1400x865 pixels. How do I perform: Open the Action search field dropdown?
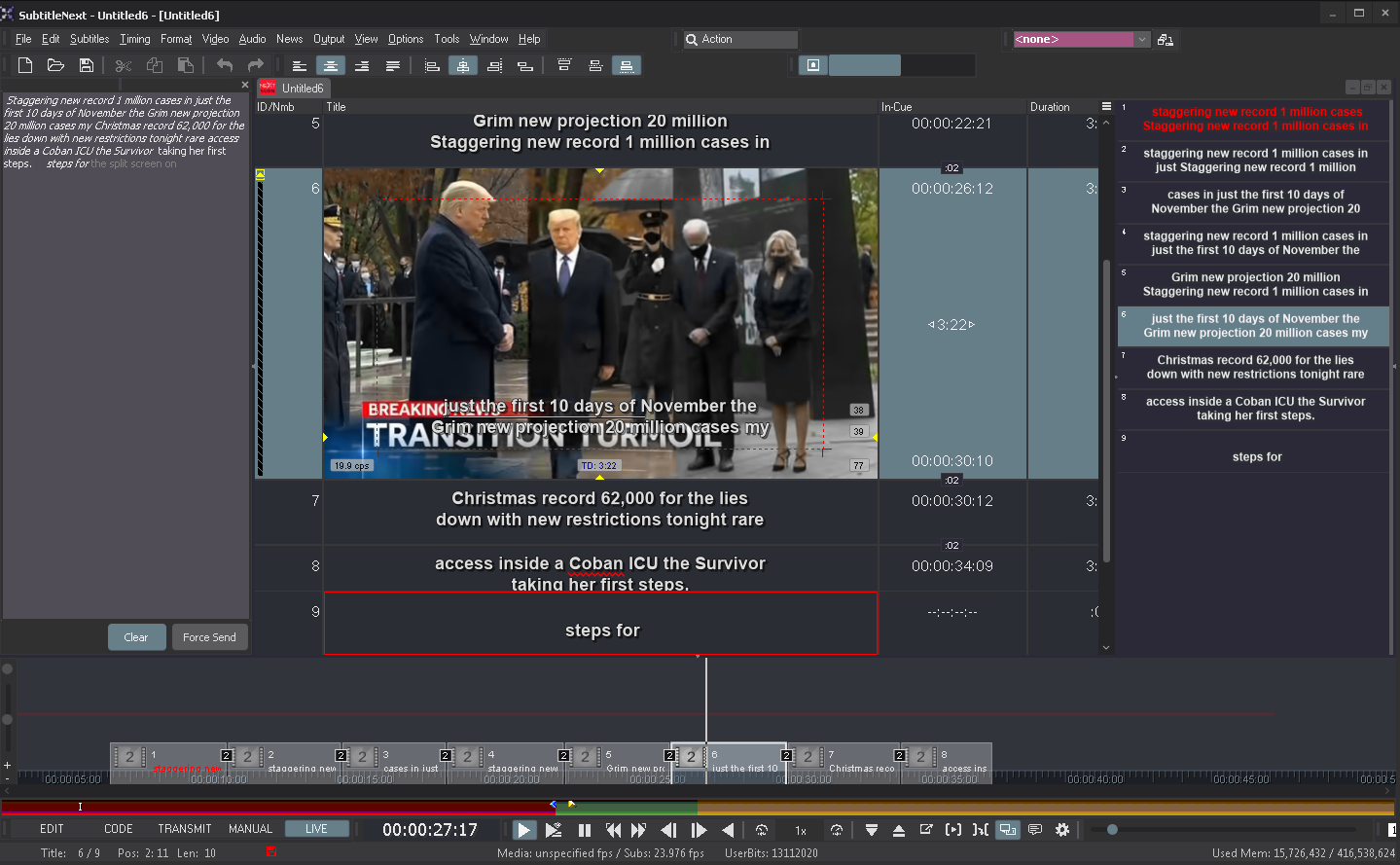tap(739, 39)
